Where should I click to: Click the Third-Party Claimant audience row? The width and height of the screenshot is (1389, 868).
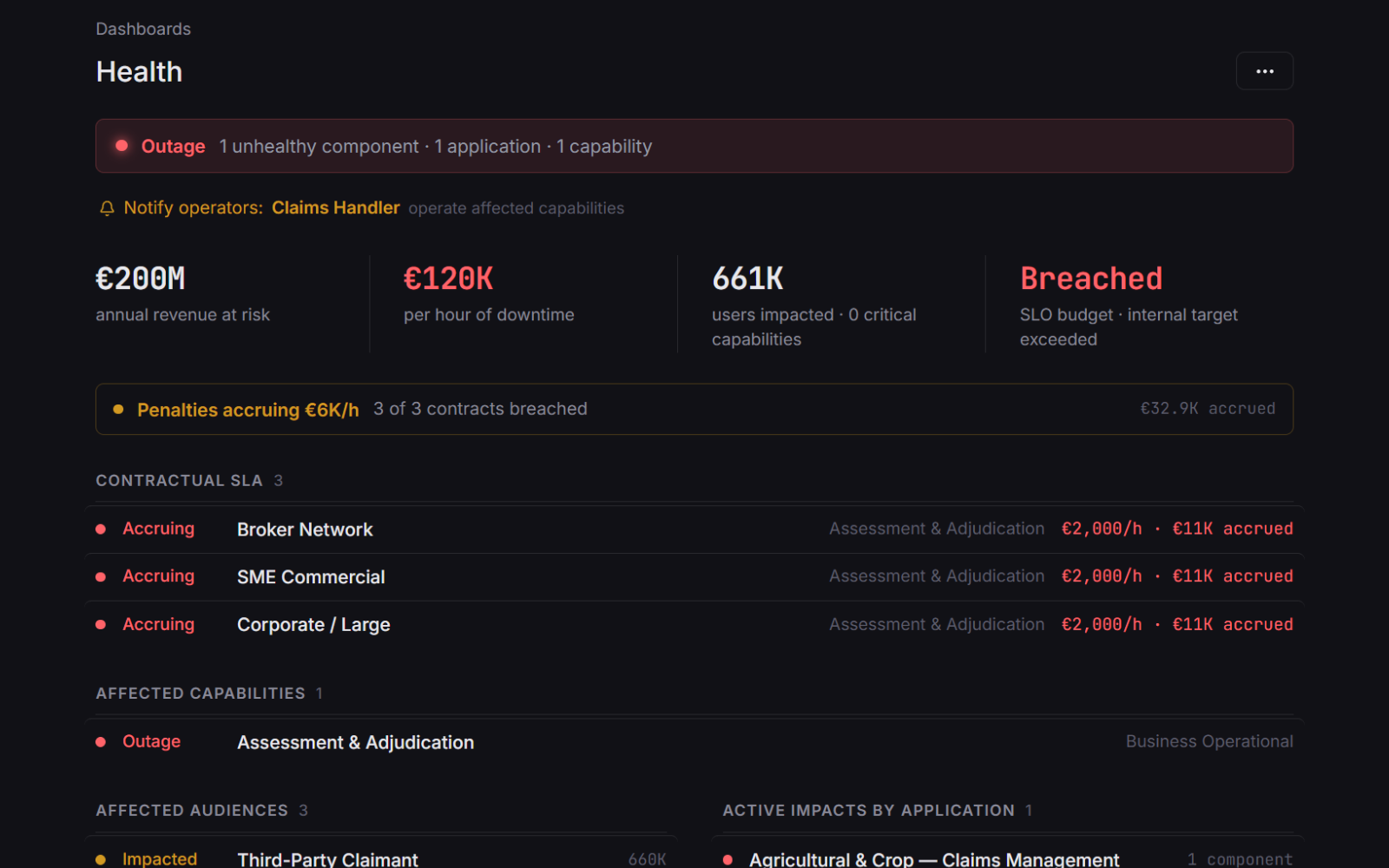pyautogui.click(x=381, y=852)
